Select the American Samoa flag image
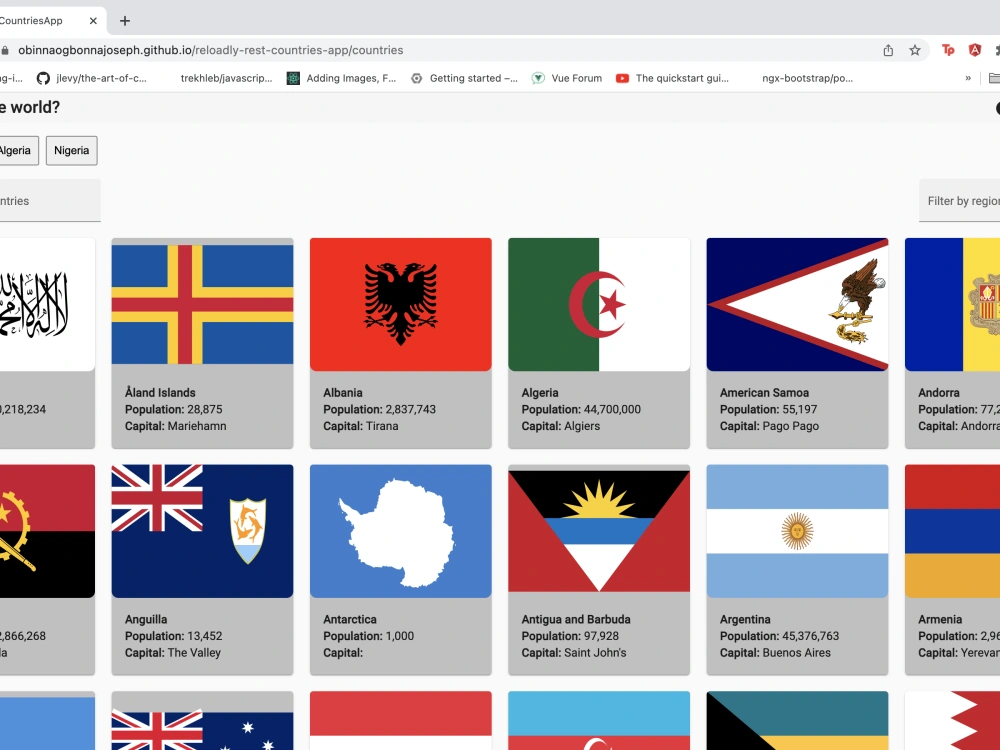This screenshot has height=750, width=1000. point(797,305)
